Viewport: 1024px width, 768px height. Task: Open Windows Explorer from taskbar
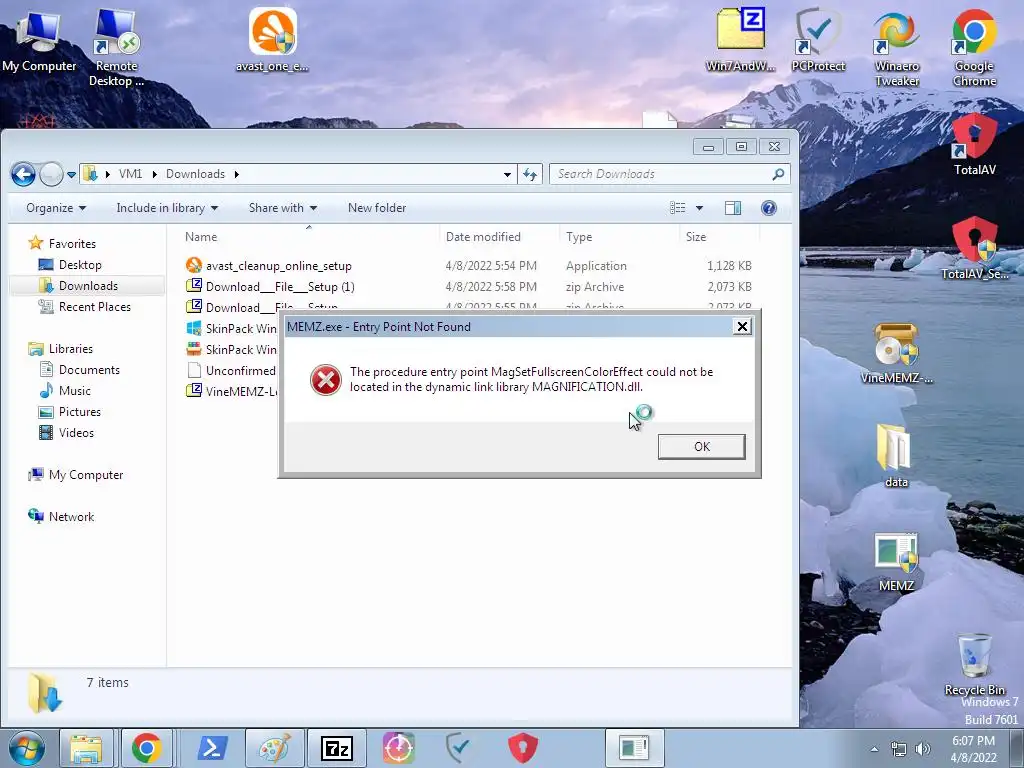click(x=86, y=748)
